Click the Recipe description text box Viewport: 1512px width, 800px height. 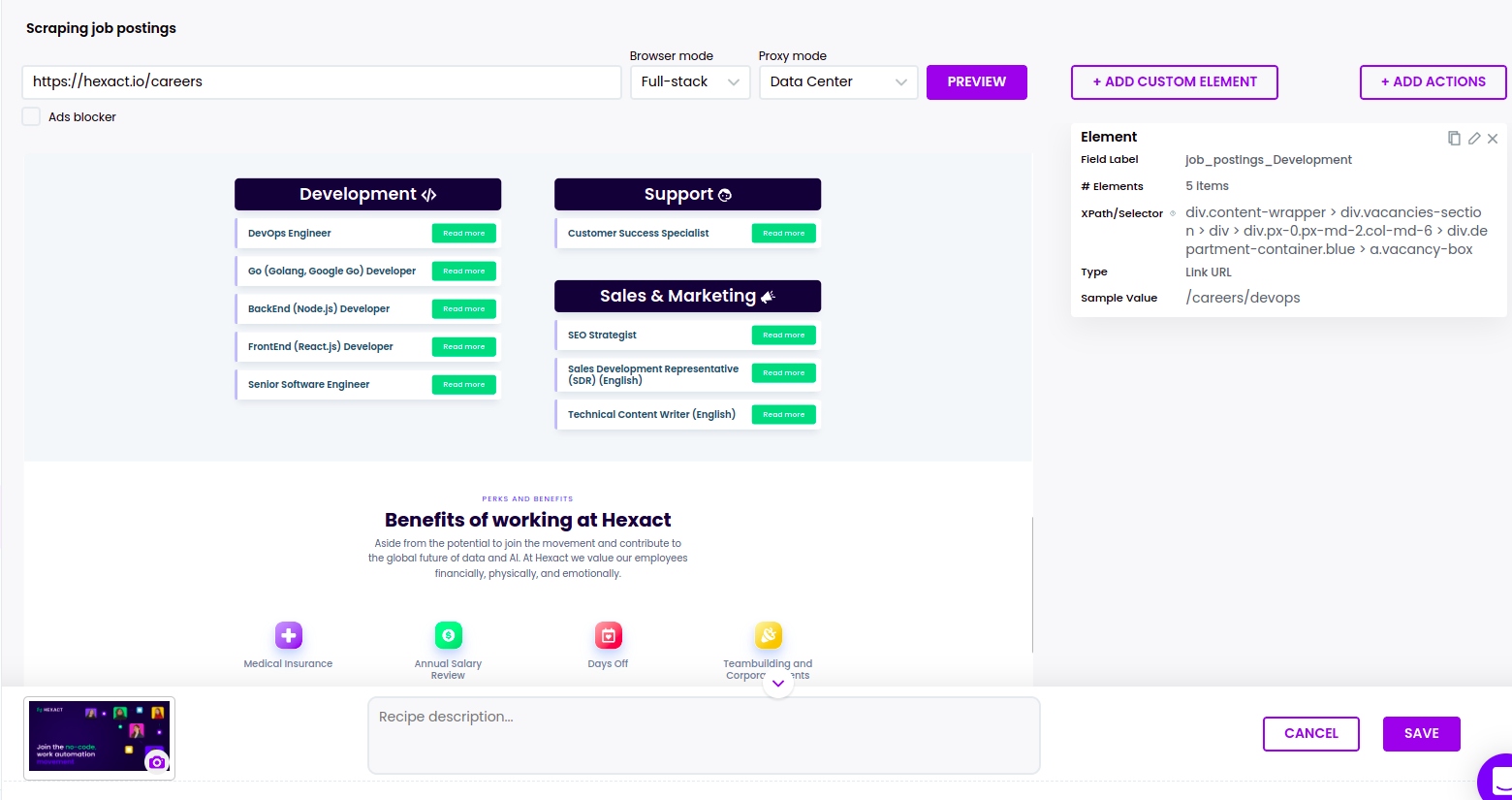pyautogui.click(x=703, y=734)
